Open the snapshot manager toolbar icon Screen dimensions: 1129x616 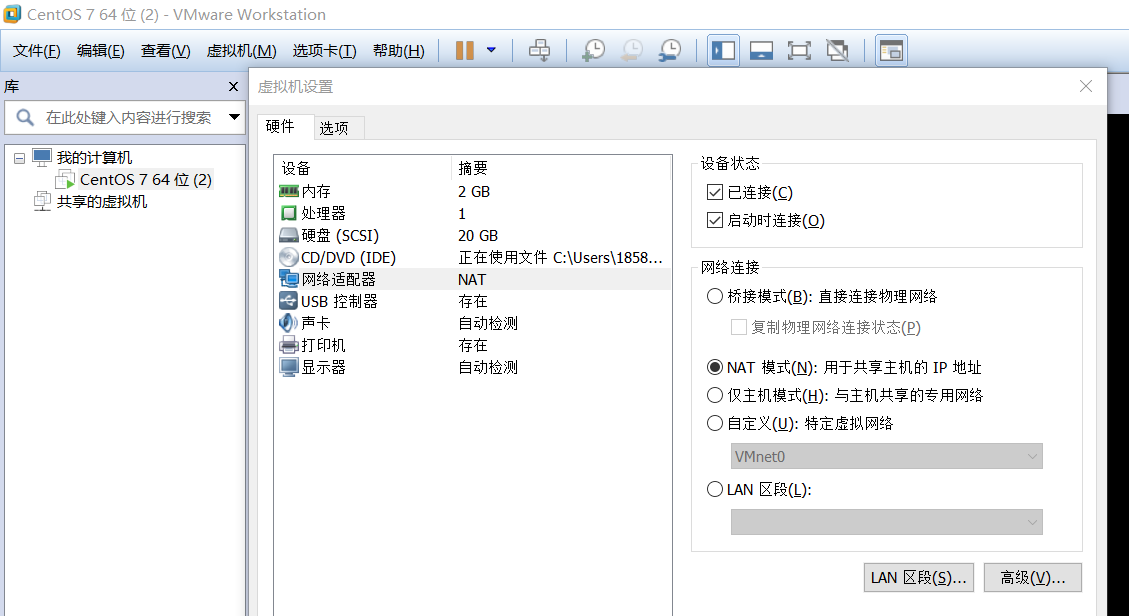coord(670,50)
